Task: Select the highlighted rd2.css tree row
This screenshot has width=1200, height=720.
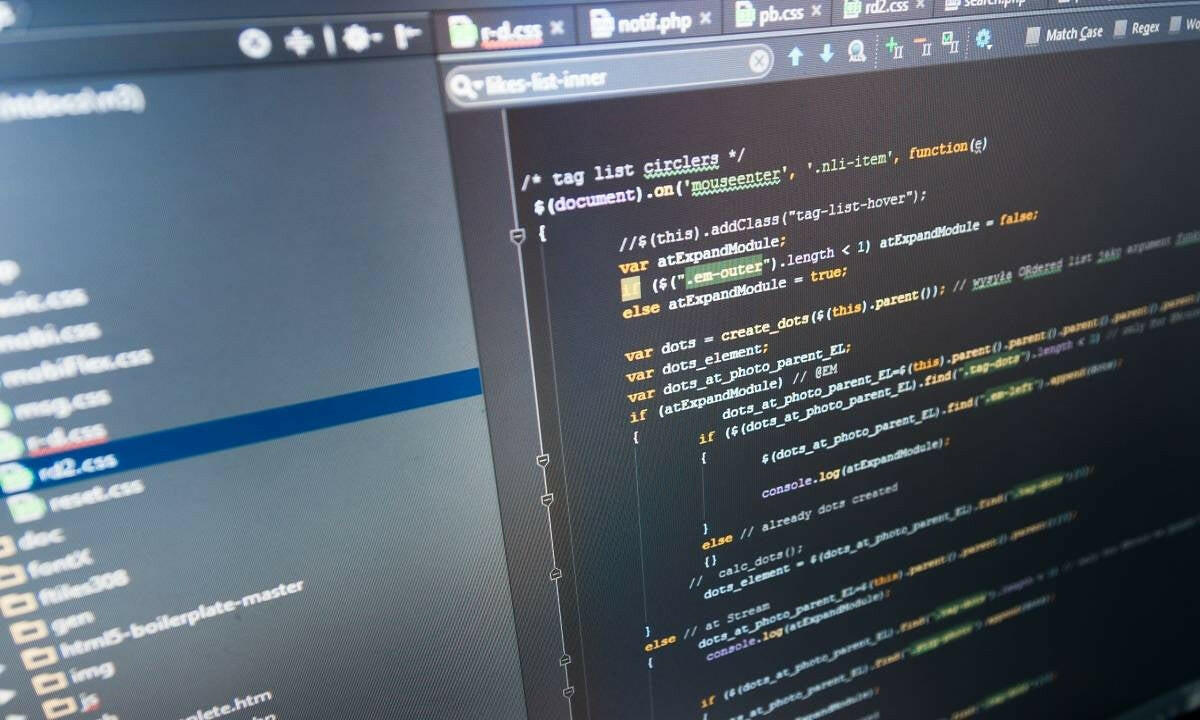Action: (x=240, y=432)
